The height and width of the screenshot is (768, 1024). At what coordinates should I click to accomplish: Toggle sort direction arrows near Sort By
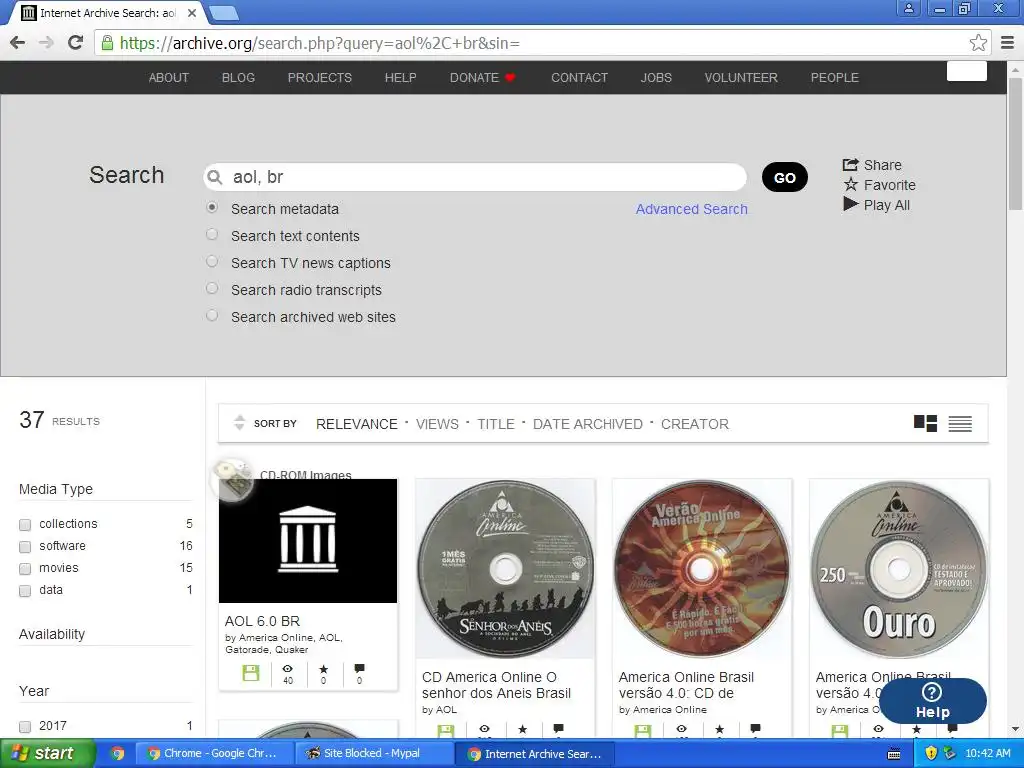[x=239, y=423]
